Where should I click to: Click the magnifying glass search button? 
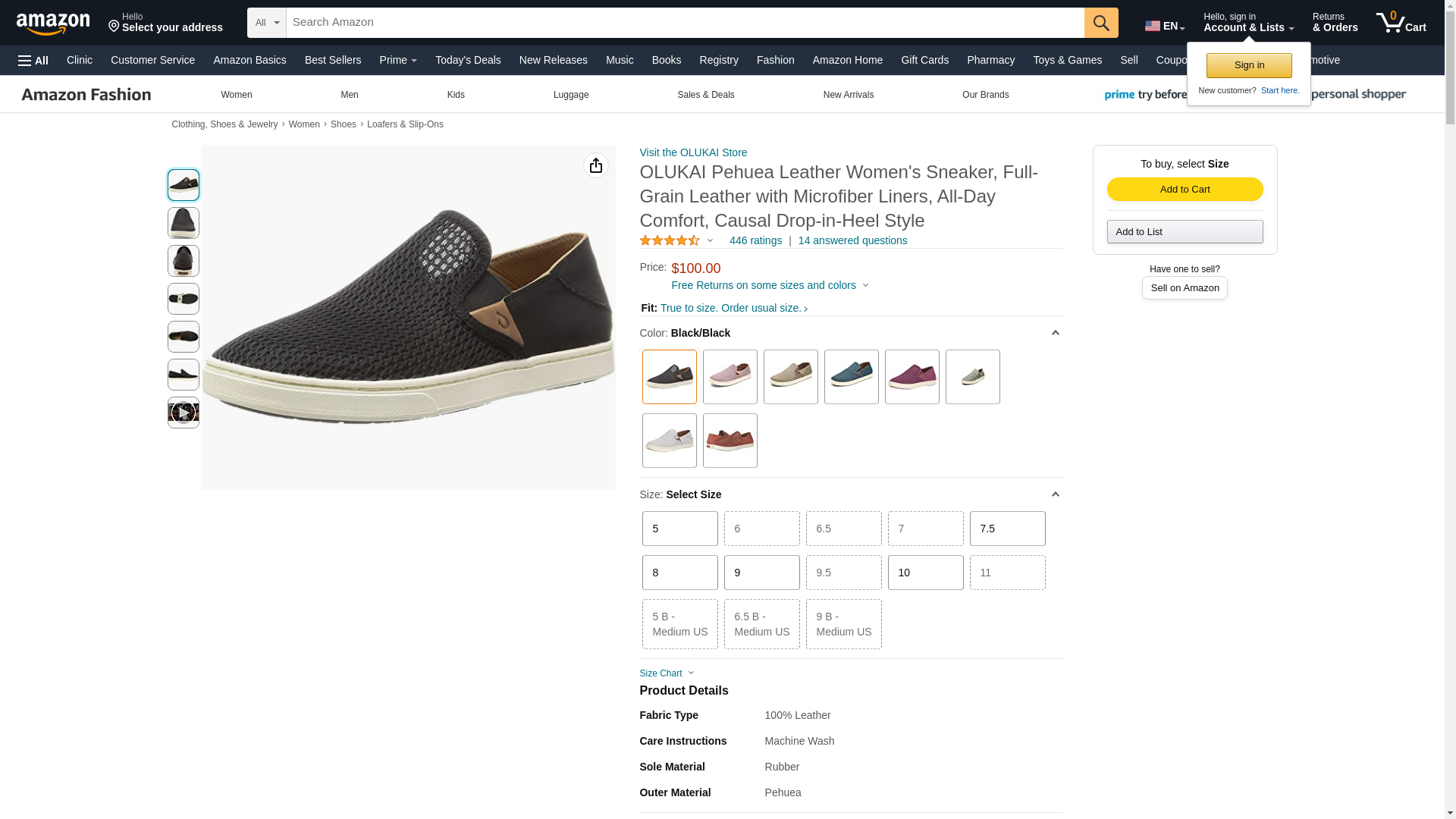tap(1100, 23)
